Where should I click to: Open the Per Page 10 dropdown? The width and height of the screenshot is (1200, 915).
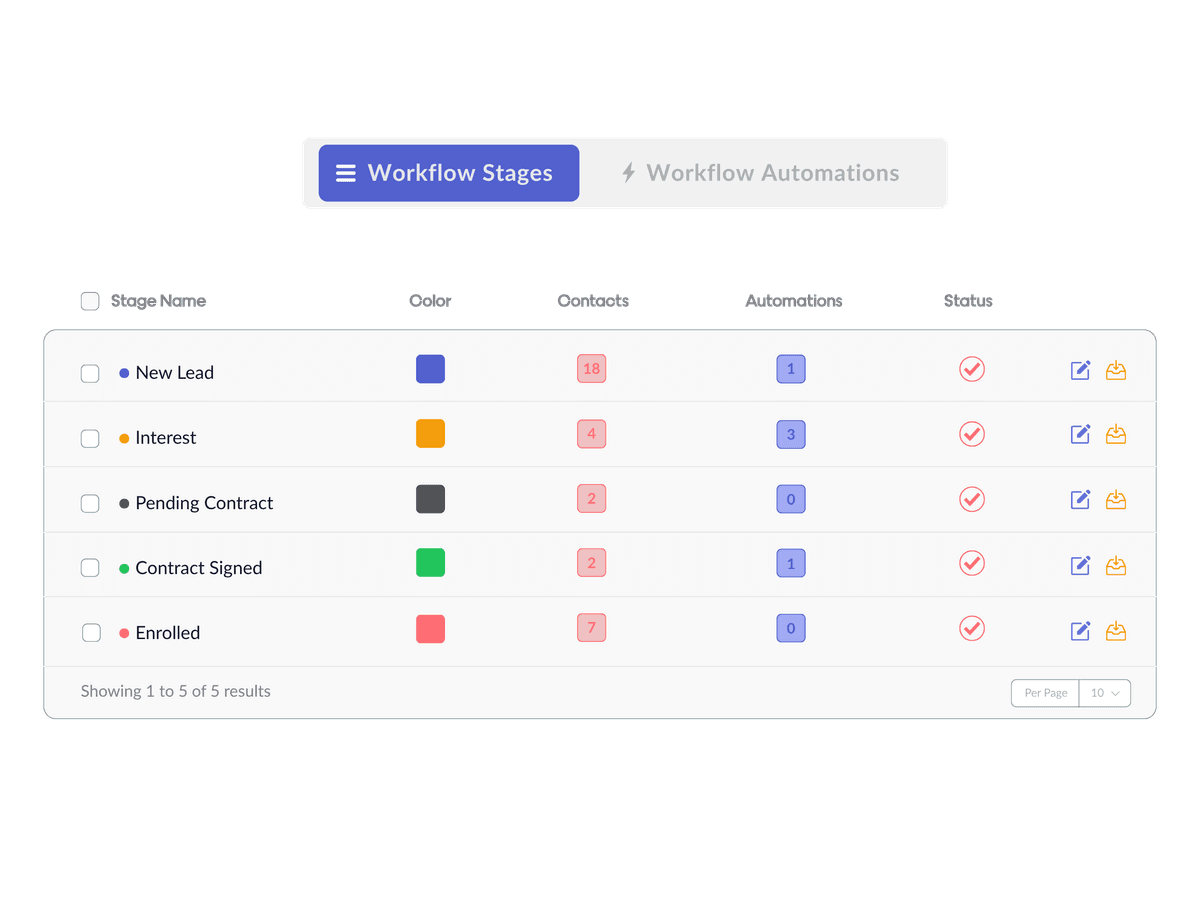click(x=1104, y=693)
